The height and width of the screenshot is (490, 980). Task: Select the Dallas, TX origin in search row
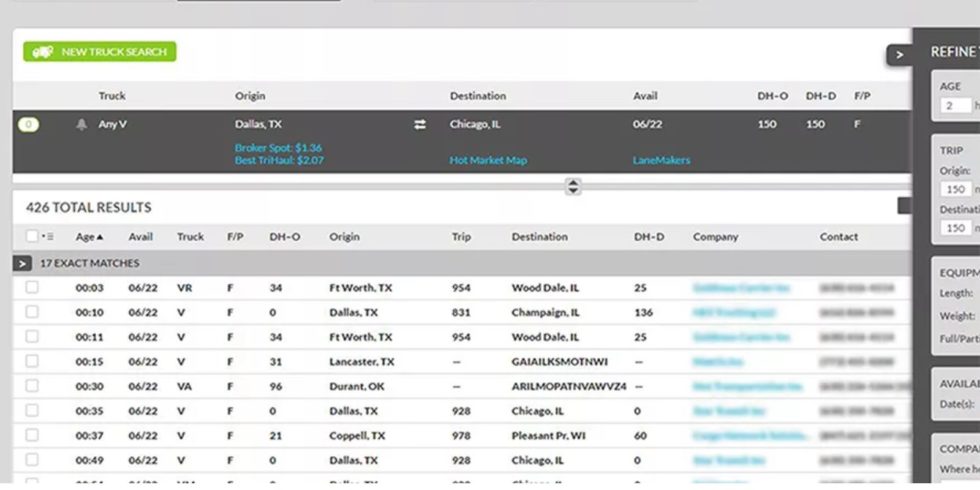click(x=258, y=124)
